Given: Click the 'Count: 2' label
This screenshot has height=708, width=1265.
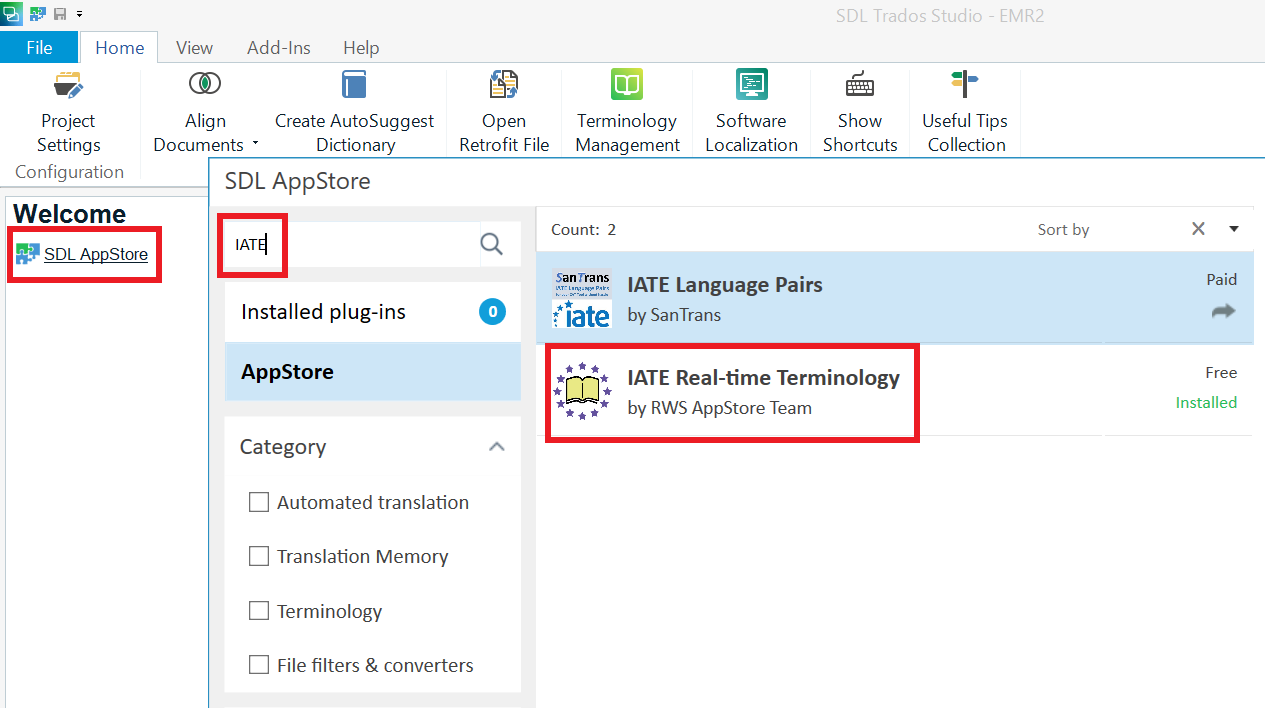Looking at the screenshot, I should [583, 229].
